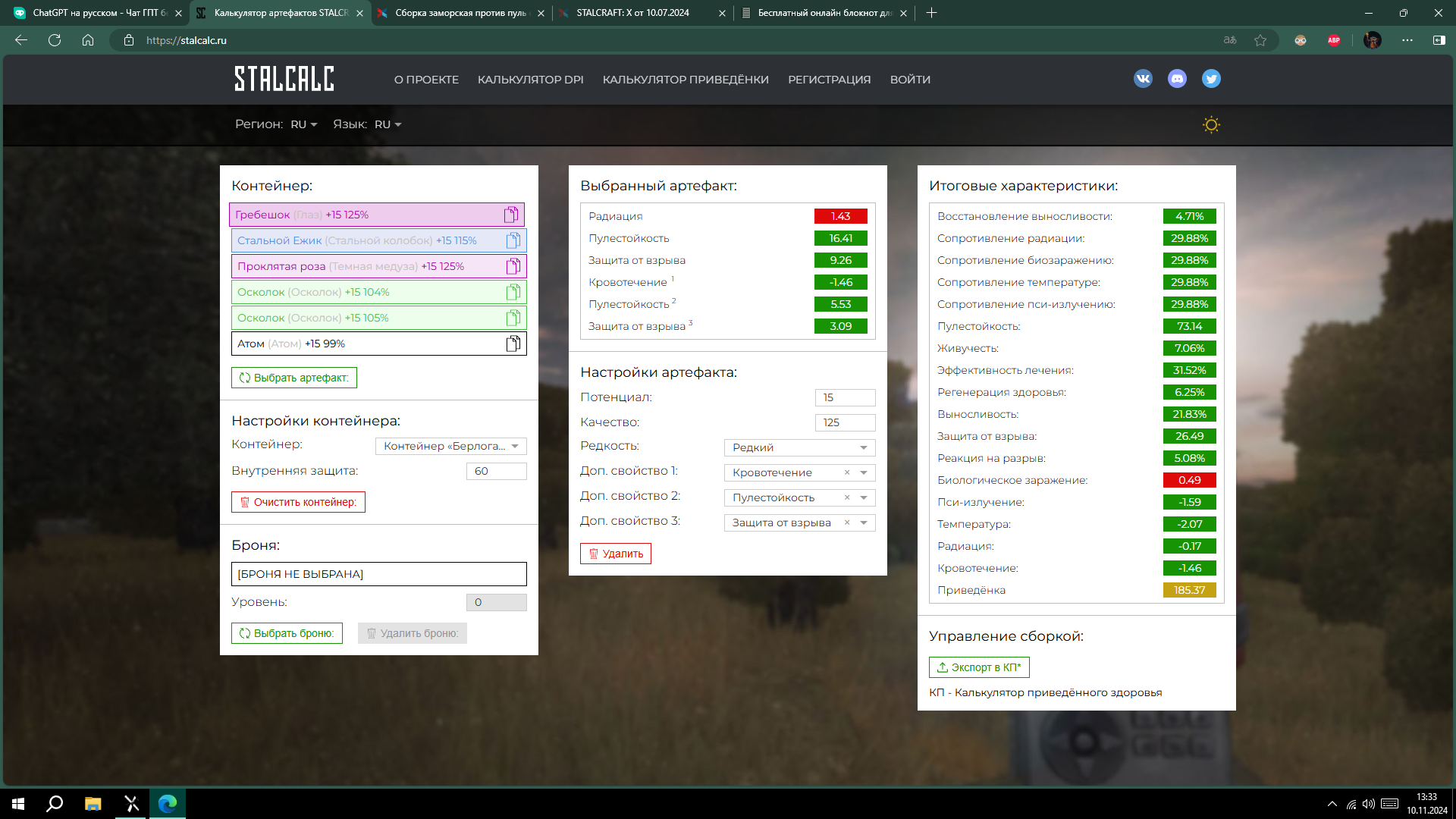Screen dimensions: 1456x819
Task: Refresh the browser page
Action: 55,40
